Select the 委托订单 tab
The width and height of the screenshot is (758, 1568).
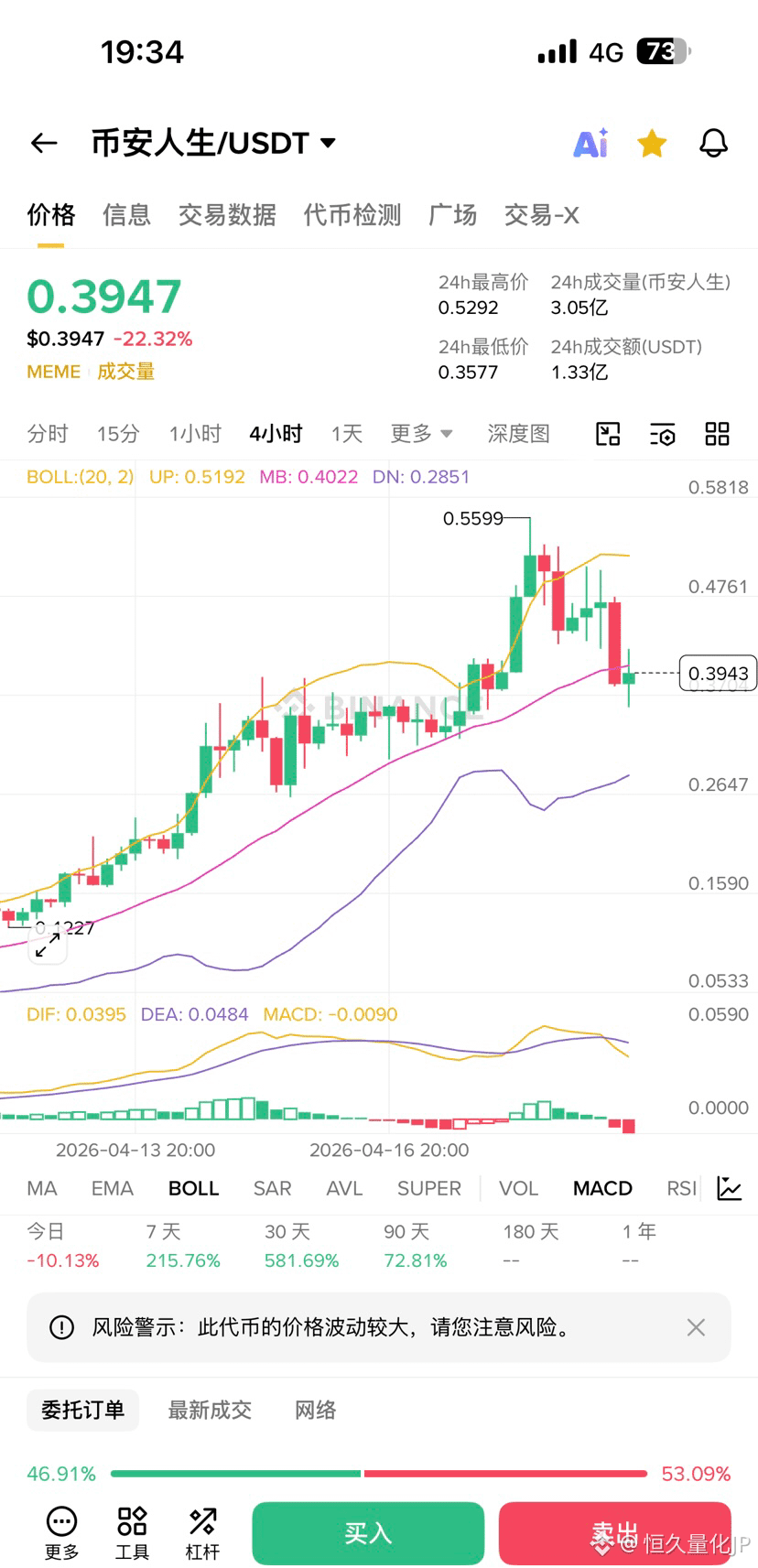[82, 1410]
